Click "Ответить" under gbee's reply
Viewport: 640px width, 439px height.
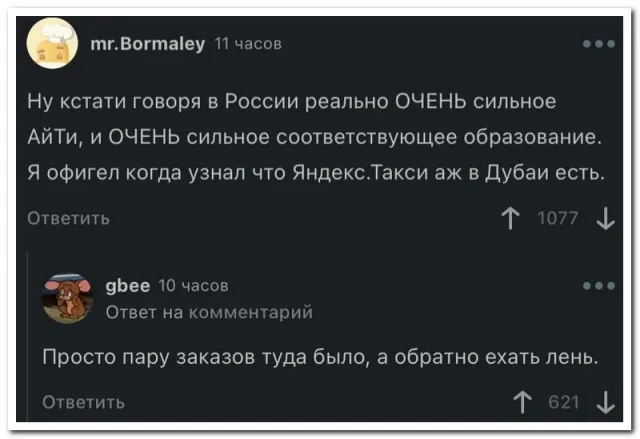coord(83,403)
